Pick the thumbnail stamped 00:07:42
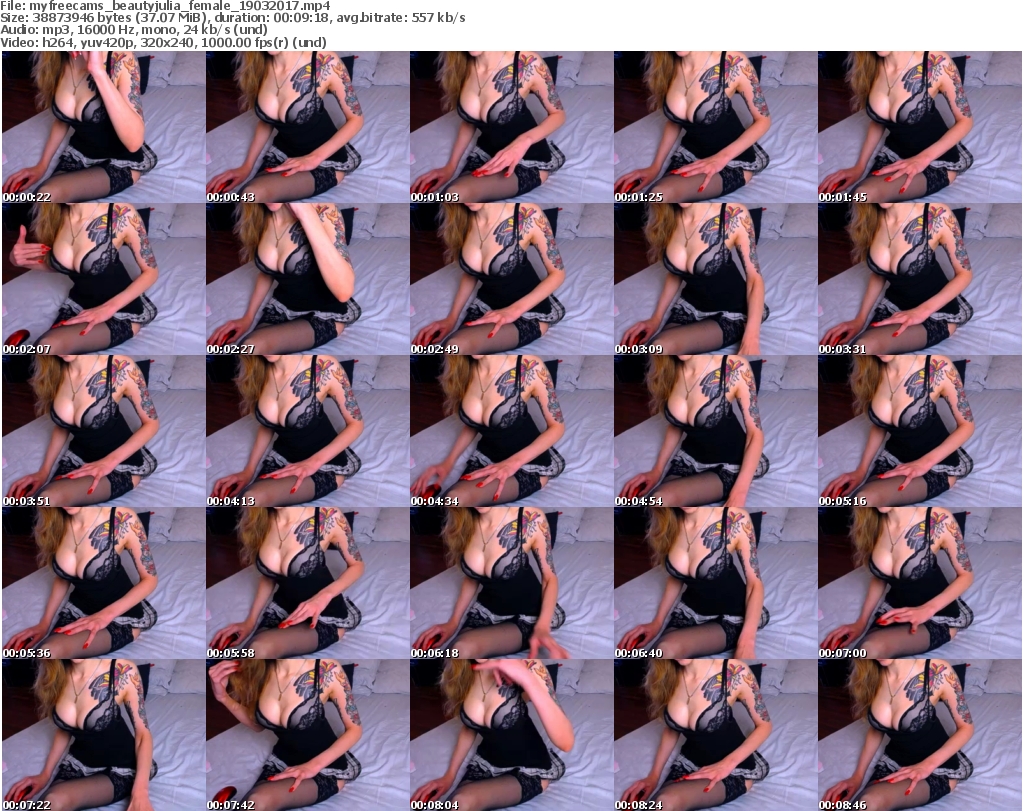The image size is (1024, 811). 308,735
